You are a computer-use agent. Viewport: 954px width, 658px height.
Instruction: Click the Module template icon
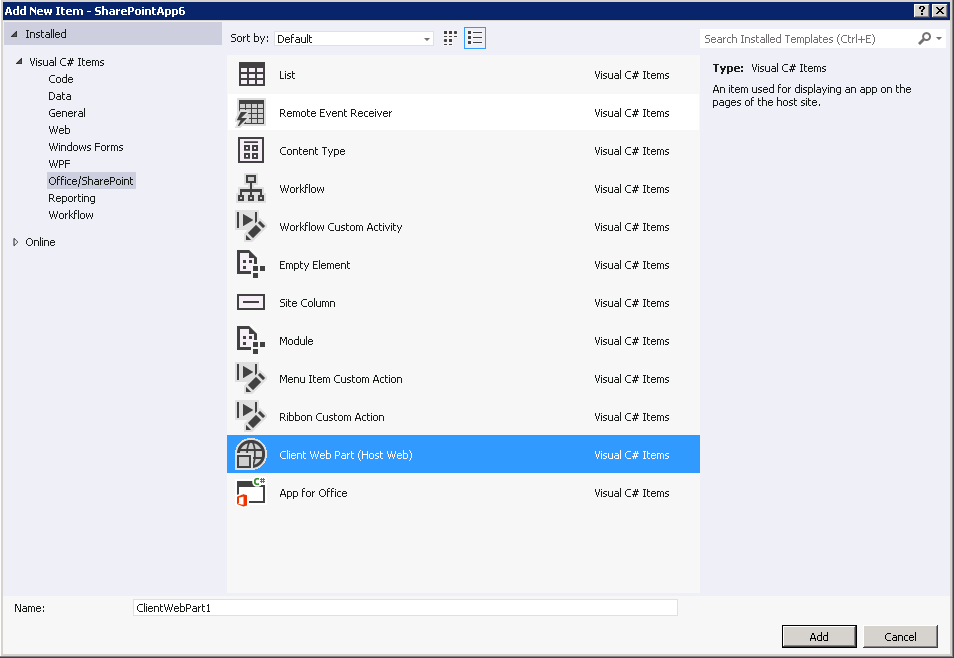[251, 340]
